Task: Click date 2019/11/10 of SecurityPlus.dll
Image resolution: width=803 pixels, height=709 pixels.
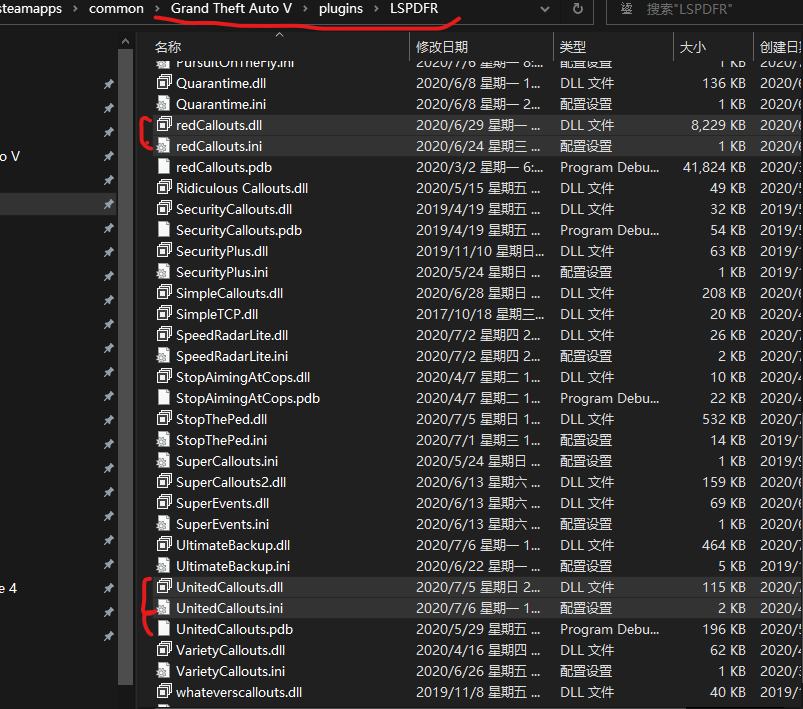Action: (480, 251)
